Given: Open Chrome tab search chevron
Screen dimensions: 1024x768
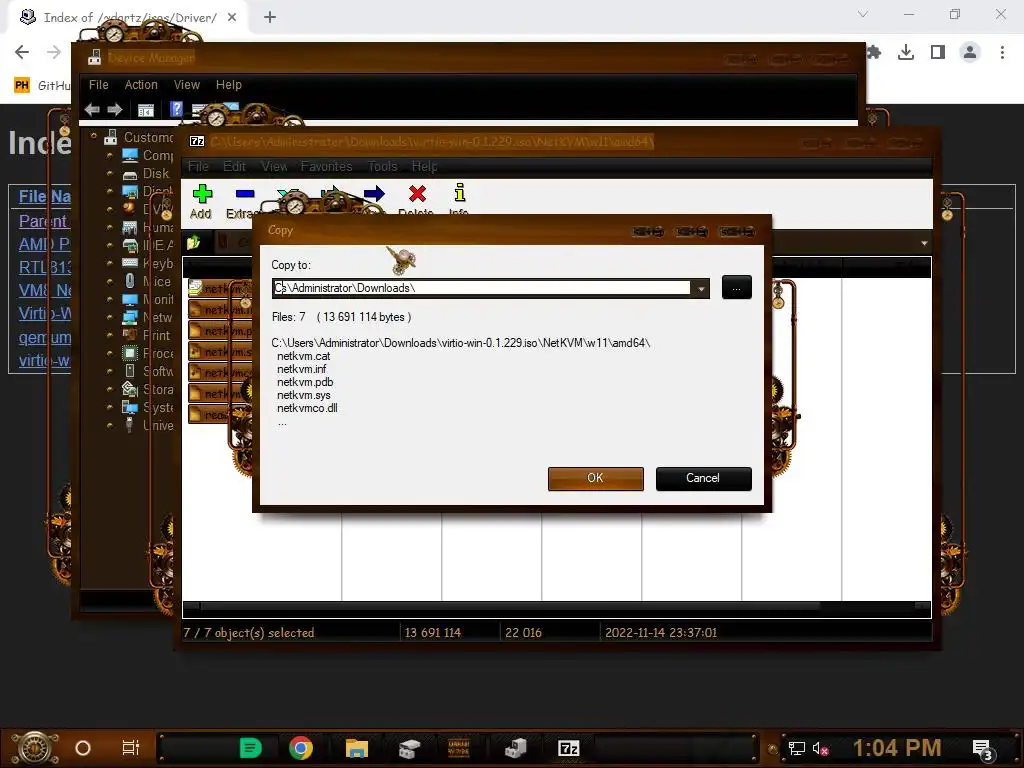Looking at the screenshot, I should coord(863,14).
